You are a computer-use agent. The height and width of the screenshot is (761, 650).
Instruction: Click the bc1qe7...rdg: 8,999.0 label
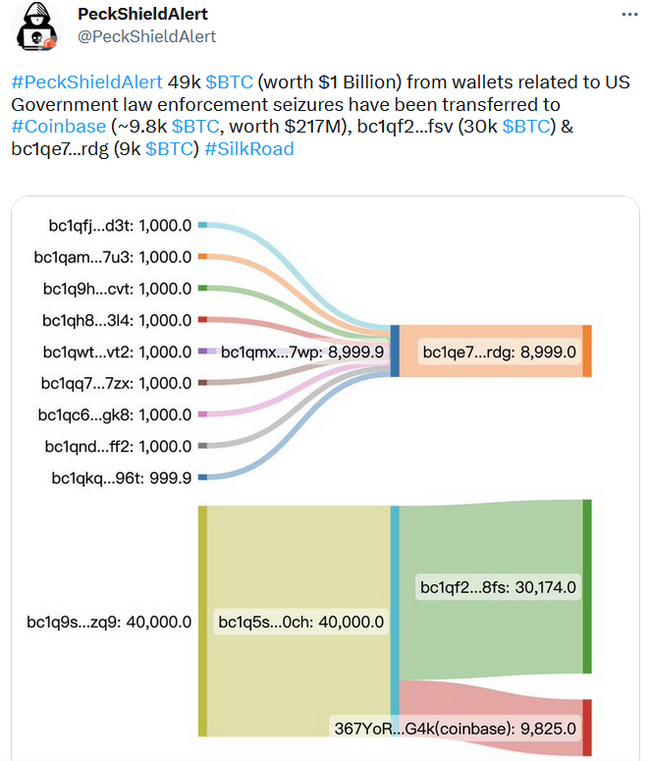click(x=500, y=351)
